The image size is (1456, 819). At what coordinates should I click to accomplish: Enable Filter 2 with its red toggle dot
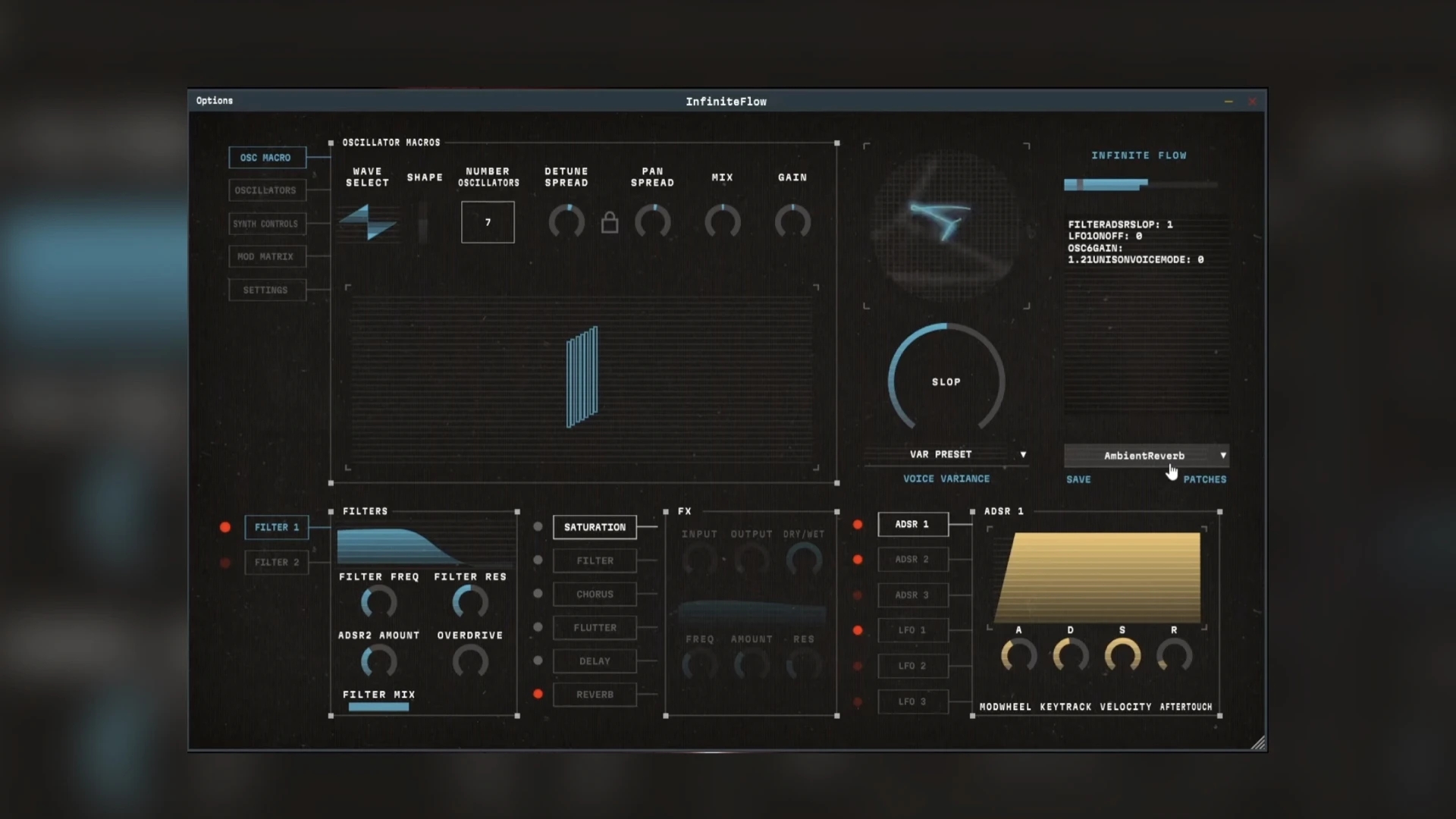click(x=225, y=563)
